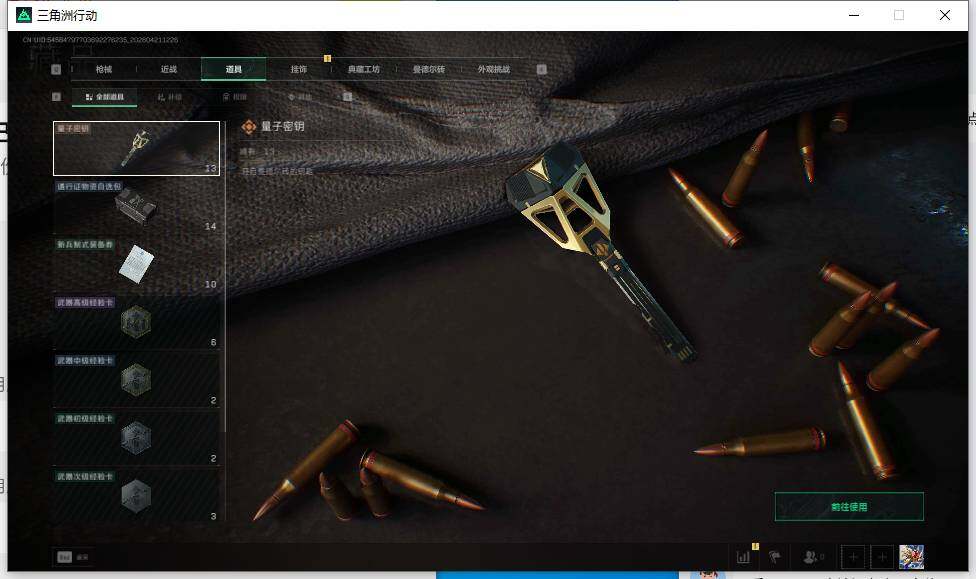Open the 近战 tab
Image resolution: width=976 pixels, height=579 pixels.
[x=169, y=69]
